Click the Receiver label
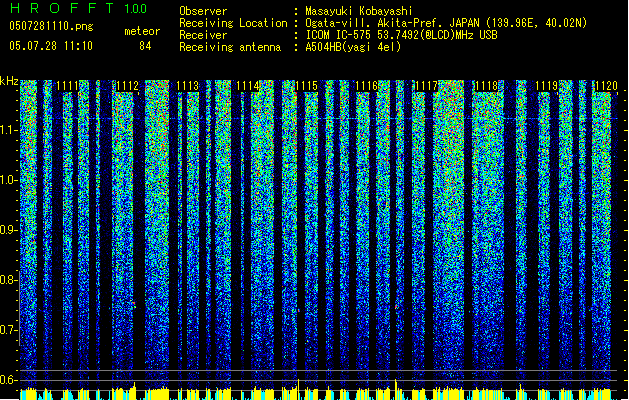 click(x=203, y=35)
